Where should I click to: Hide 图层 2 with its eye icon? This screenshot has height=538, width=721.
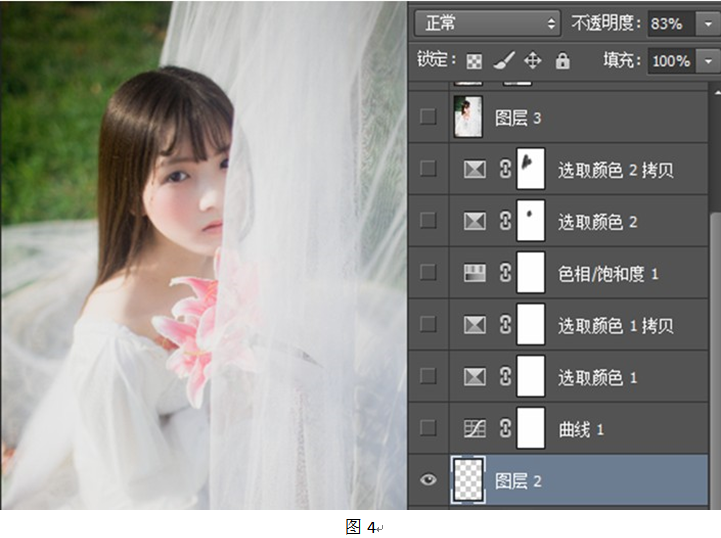click(428, 480)
